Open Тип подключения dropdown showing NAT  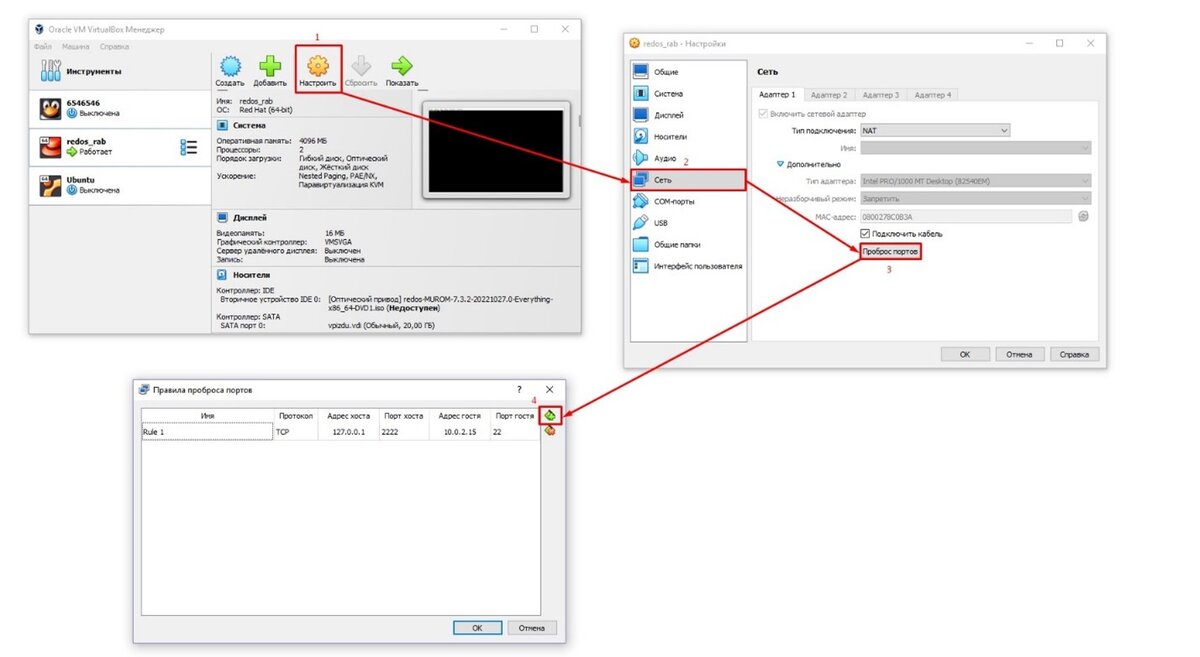[x=935, y=130]
